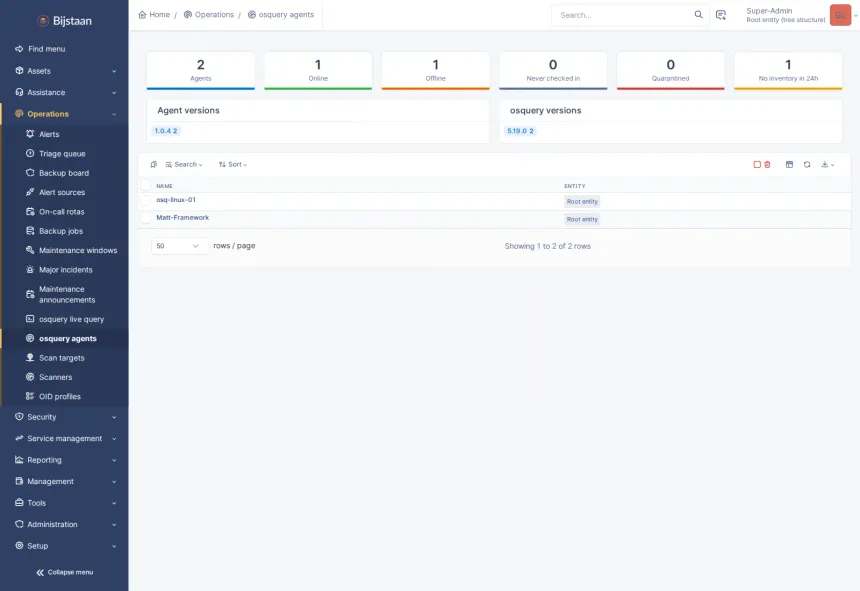Expand the Service management menu
Image resolution: width=860 pixels, height=591 pixels.
pos(64,438)
